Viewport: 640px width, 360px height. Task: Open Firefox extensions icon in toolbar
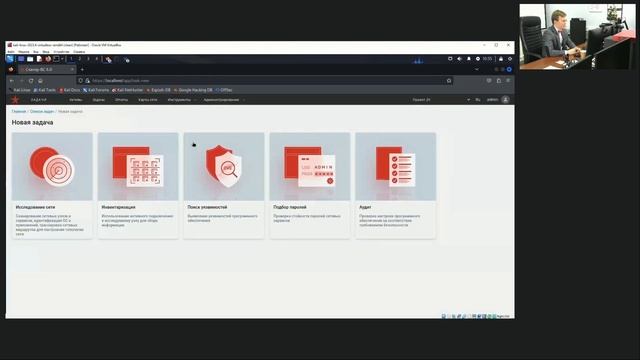coord(499,81)
